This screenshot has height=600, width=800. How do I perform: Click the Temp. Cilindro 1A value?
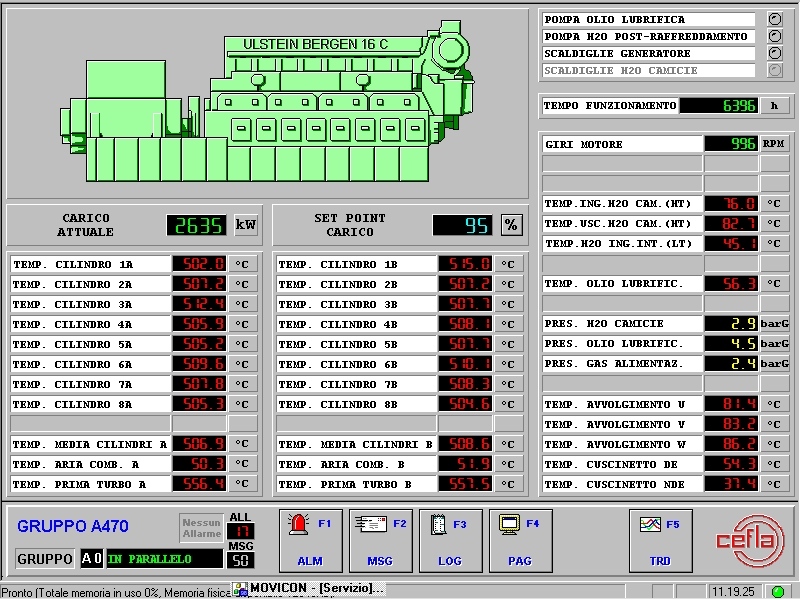(x=199, y=264)
